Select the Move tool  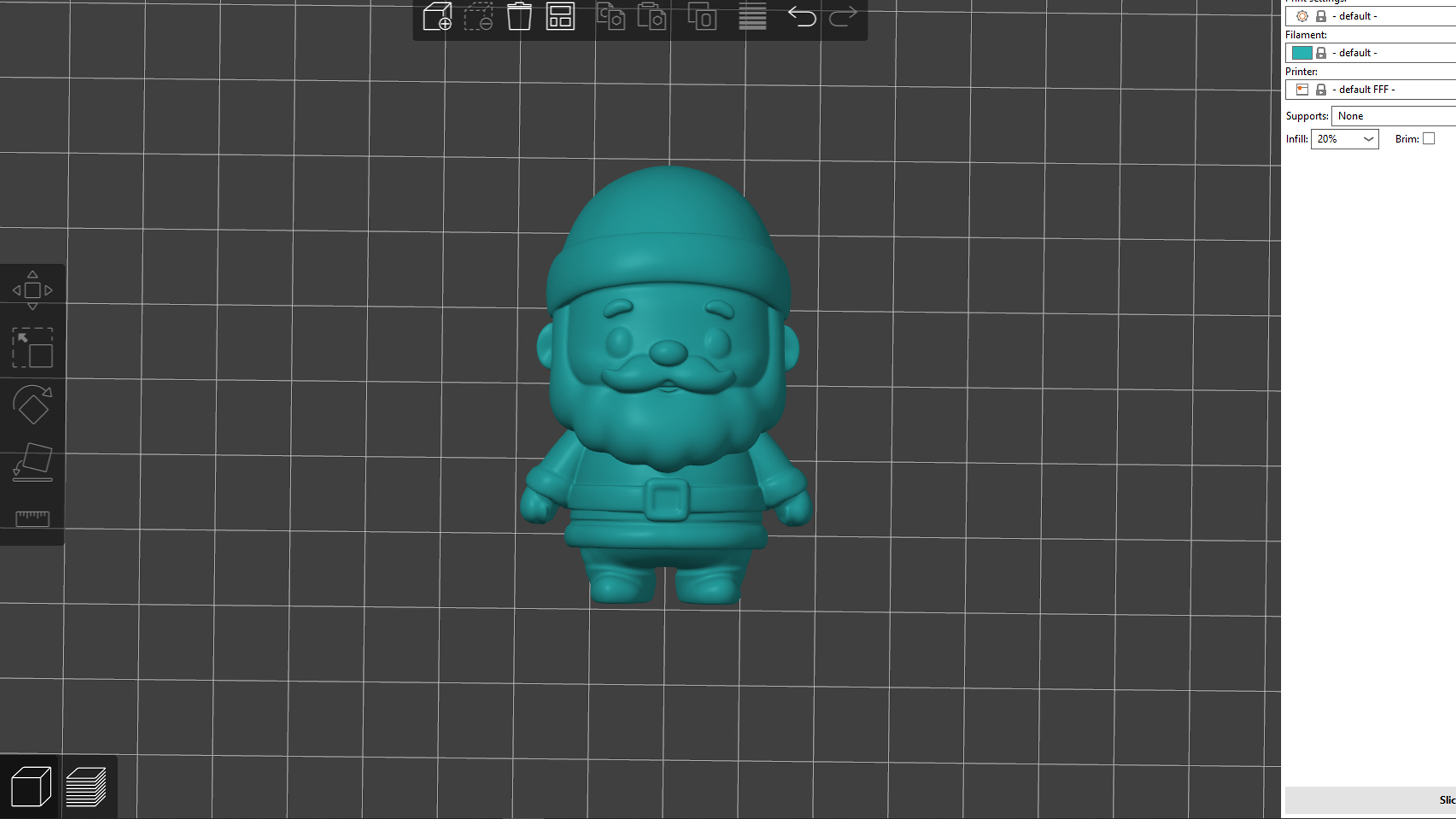click(32, 290)
